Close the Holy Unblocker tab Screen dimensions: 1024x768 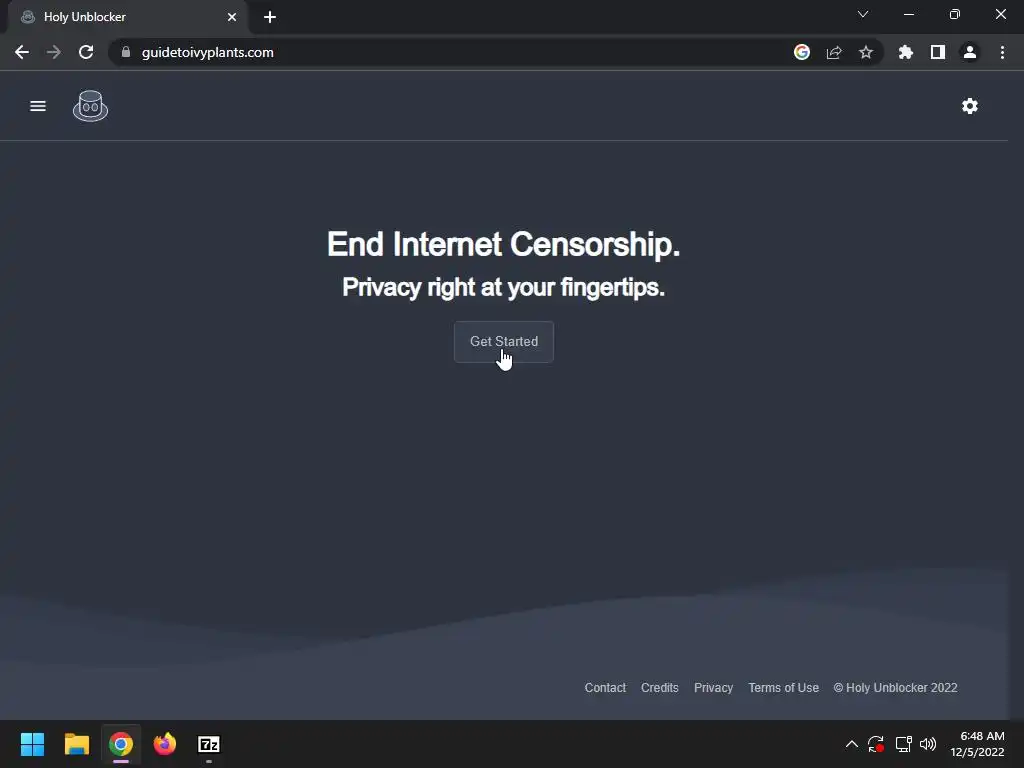[x=232, y=17]
